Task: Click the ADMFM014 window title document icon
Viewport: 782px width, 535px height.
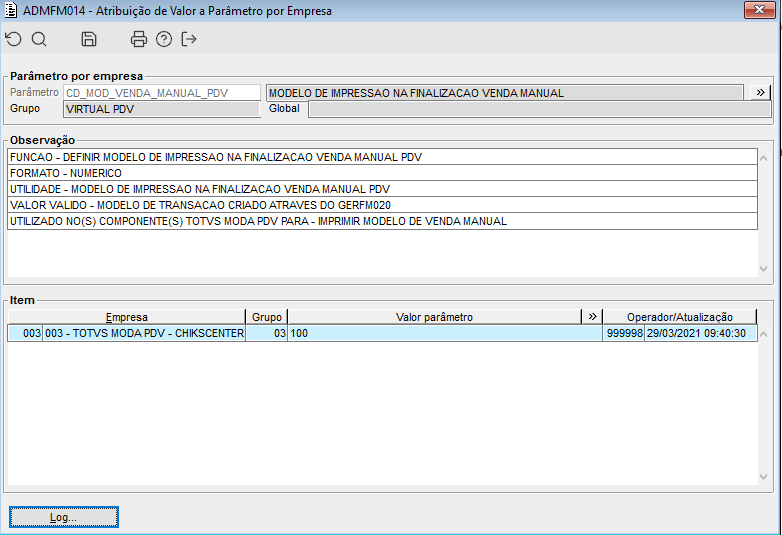Action: 10,10
